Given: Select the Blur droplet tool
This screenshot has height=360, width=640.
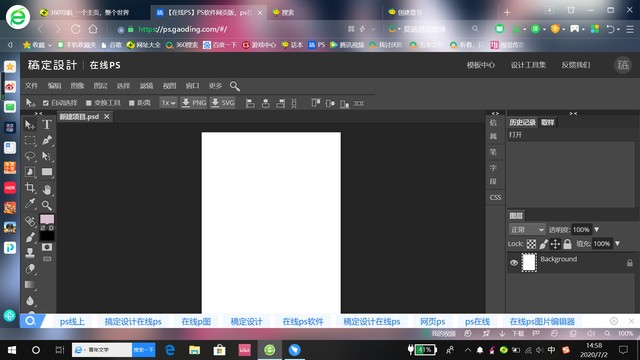Looking at the screenshot, I should 30,301.
